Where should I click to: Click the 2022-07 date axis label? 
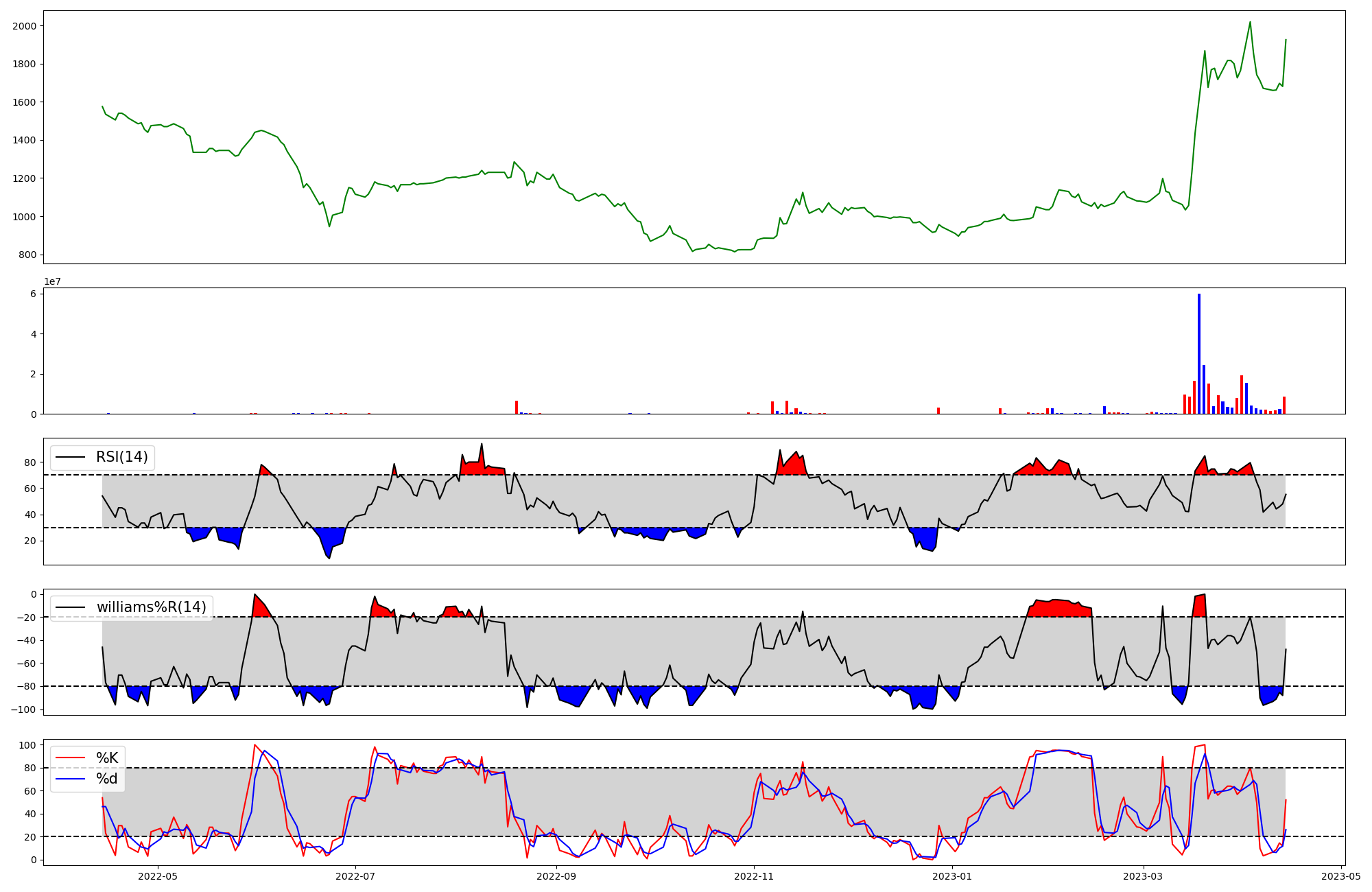coord(356,876)
